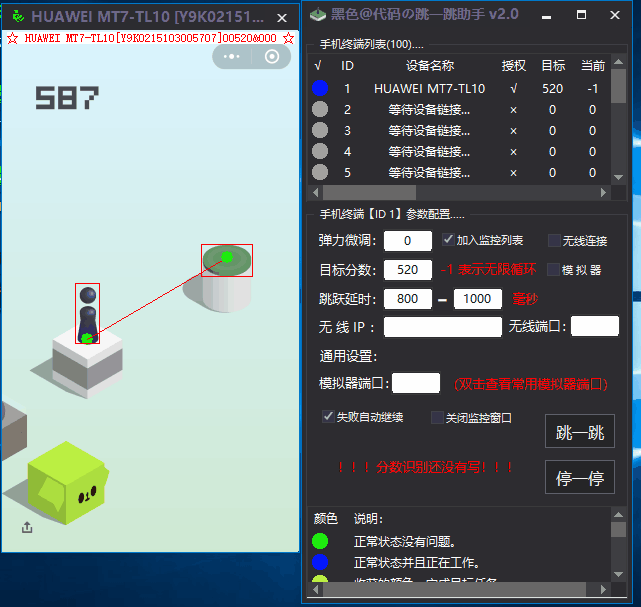Tap the share icon in the game view
The image size is (641, 607).
point(27,526)
